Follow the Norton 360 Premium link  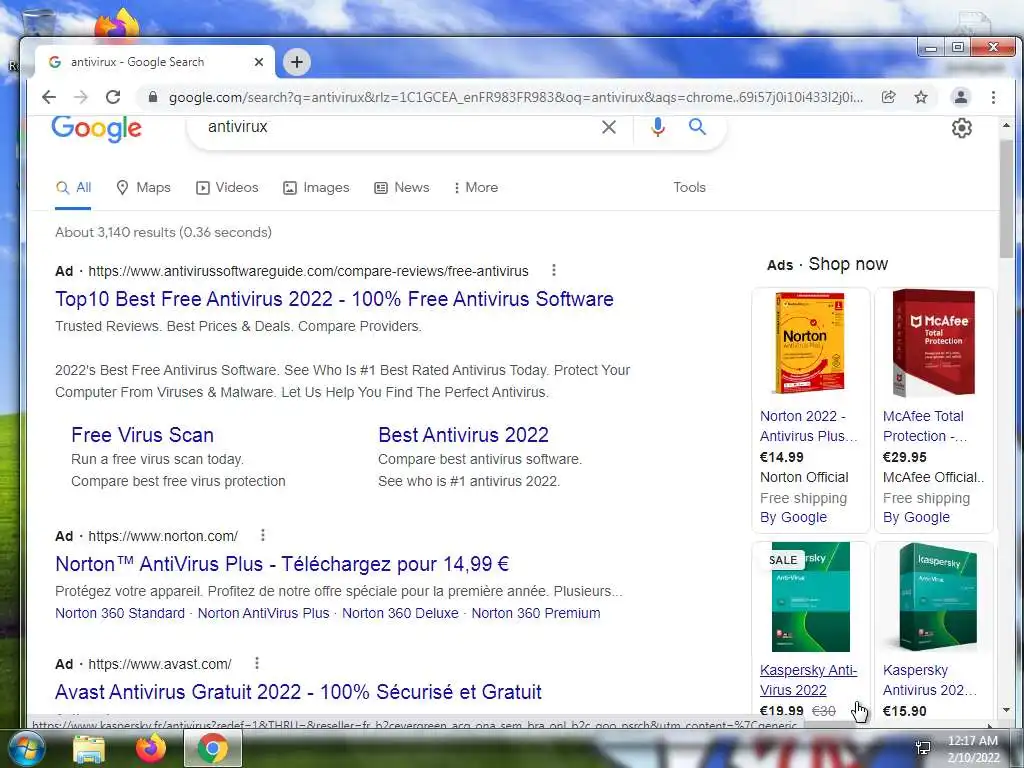pos(536,613)
